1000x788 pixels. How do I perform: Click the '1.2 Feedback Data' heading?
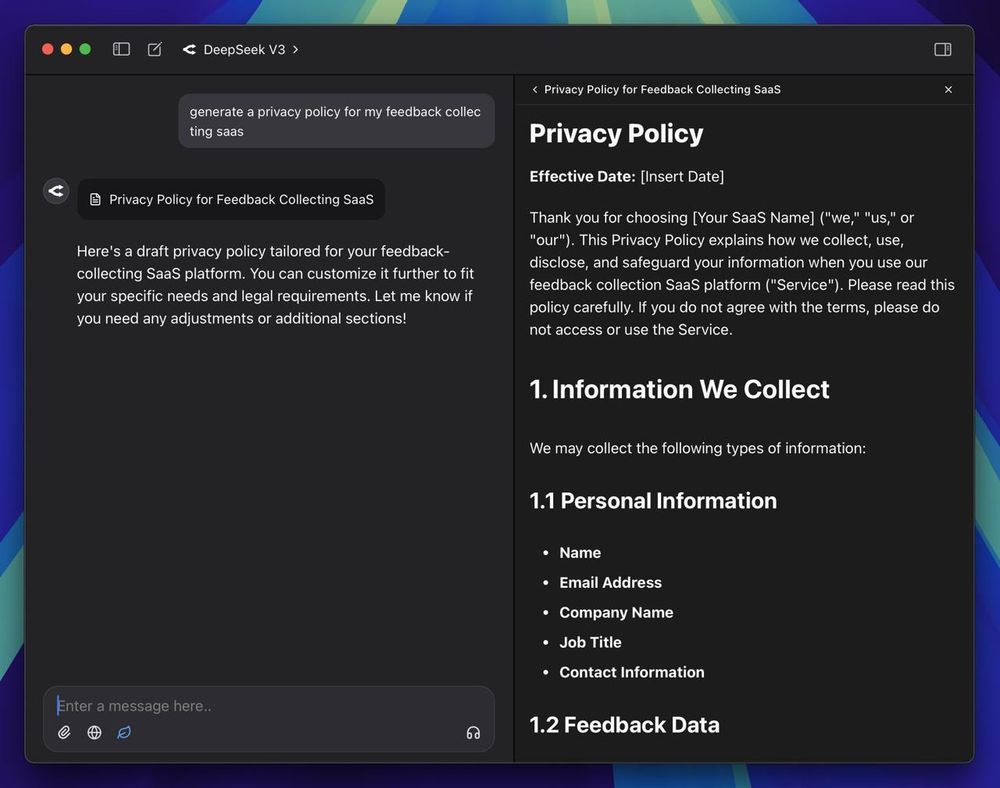coord(624,725)
